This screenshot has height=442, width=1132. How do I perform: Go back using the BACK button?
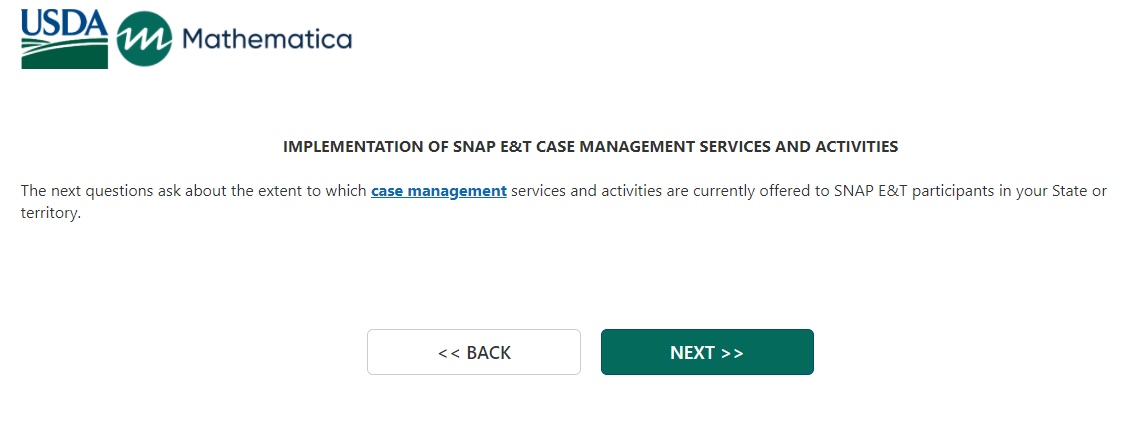click(473, 352)
